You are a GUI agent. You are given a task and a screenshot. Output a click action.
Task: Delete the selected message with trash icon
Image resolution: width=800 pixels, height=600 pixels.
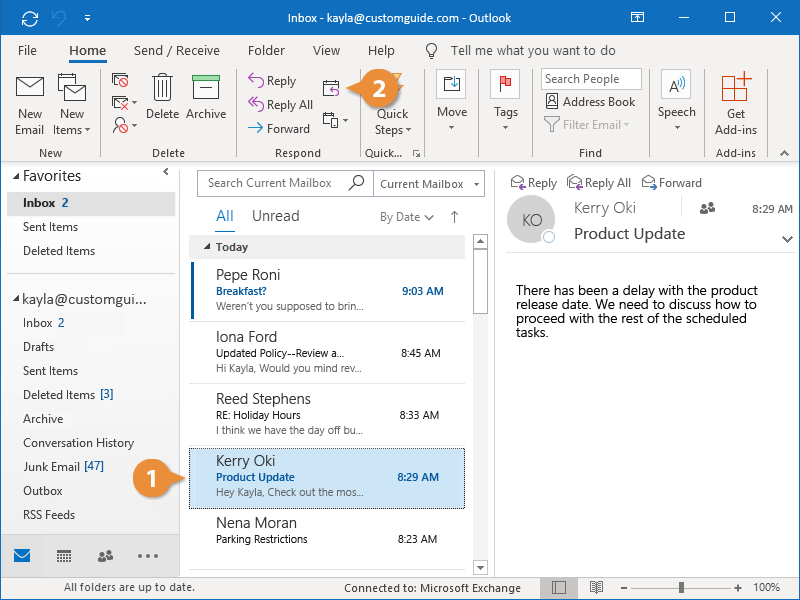[x=162, y=96]
